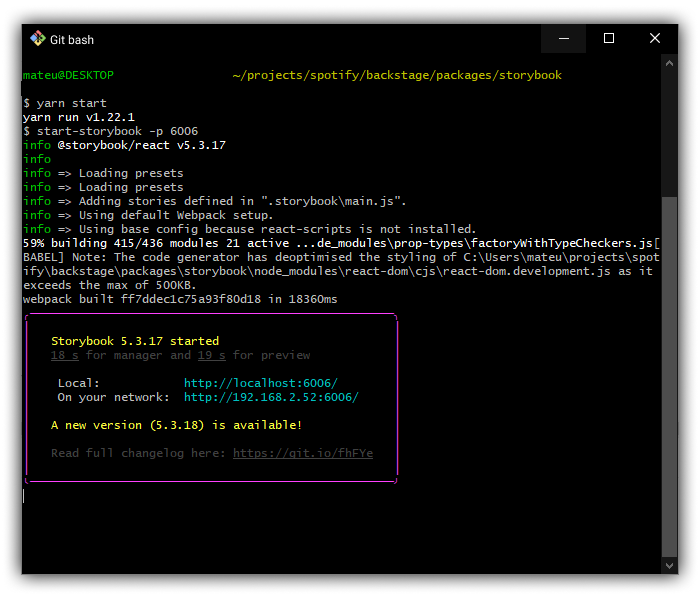Open the git.io changelog link
The height and width of the screenshot is (600, 700).
click(302, 453)
